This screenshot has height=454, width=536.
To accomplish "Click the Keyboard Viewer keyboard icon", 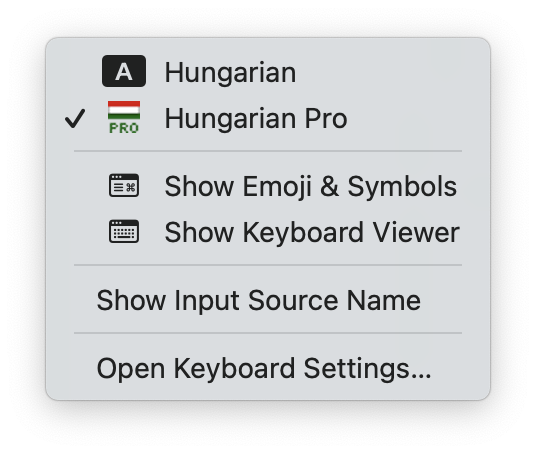I will (124, 231).
